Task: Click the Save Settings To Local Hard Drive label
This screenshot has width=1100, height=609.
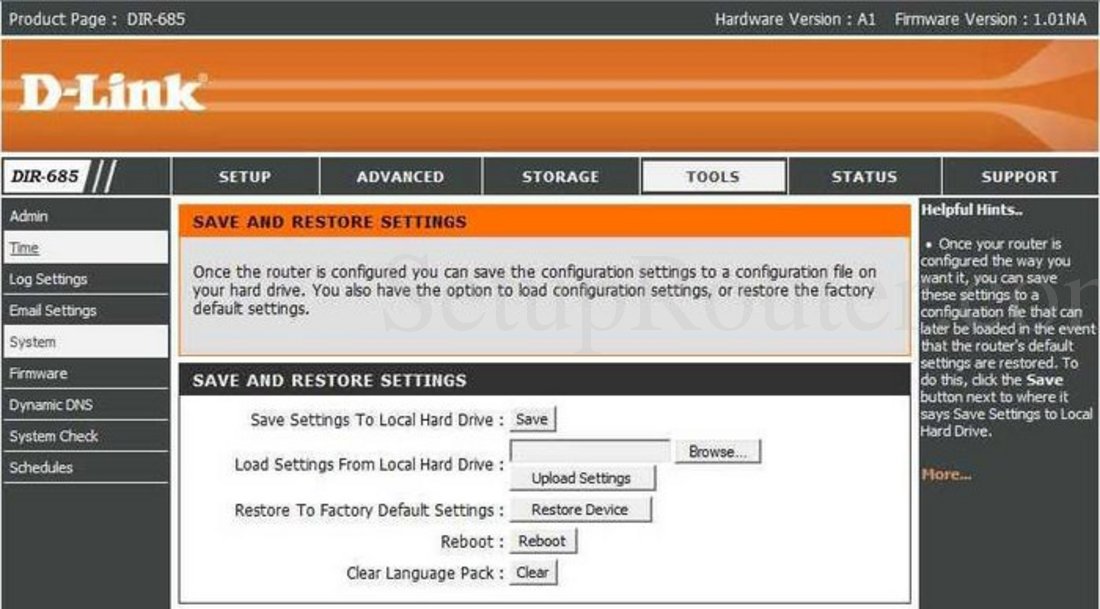Action: click(x=377, y=420)
